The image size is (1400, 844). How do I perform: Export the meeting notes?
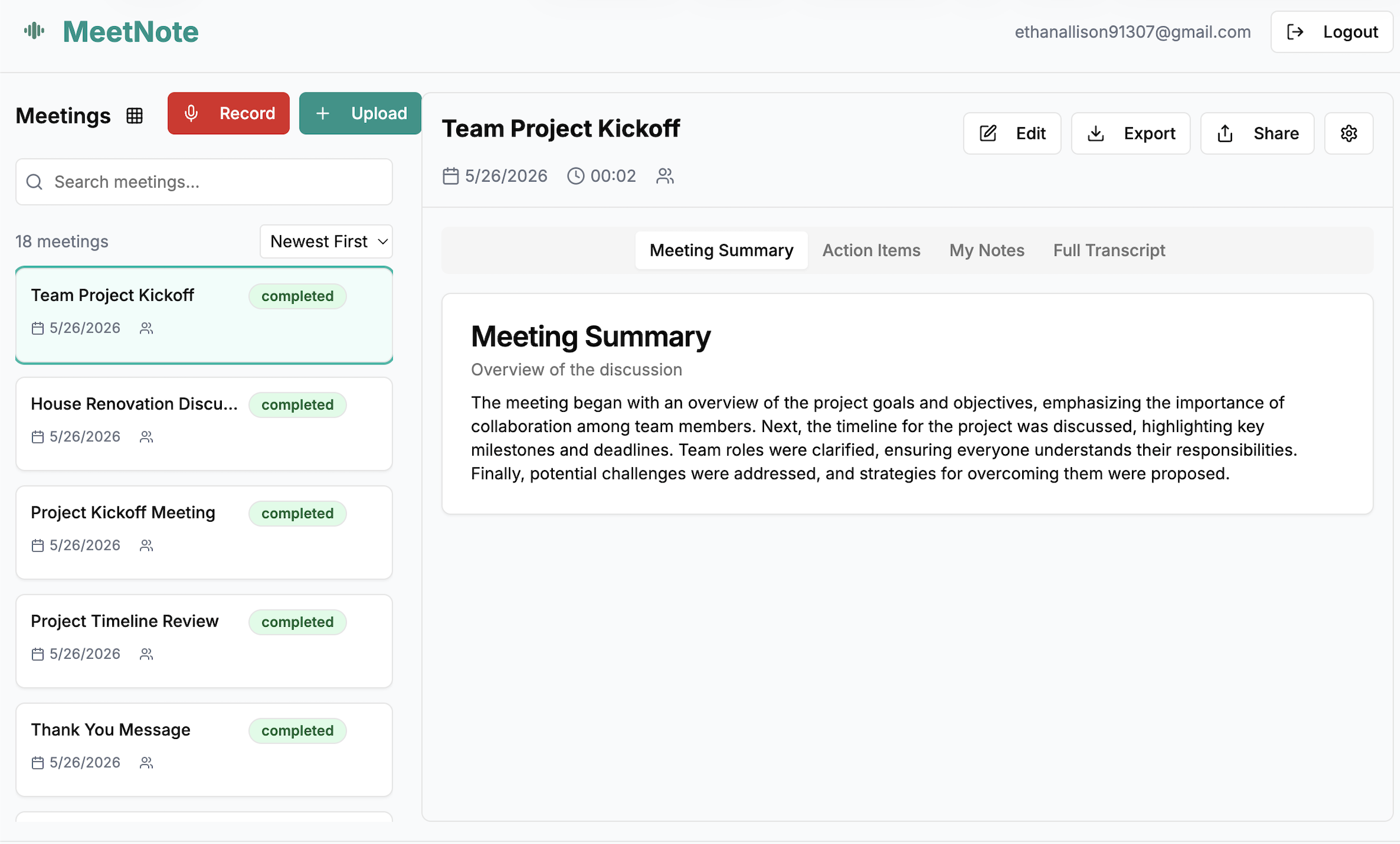click(x=1131, y=134)
